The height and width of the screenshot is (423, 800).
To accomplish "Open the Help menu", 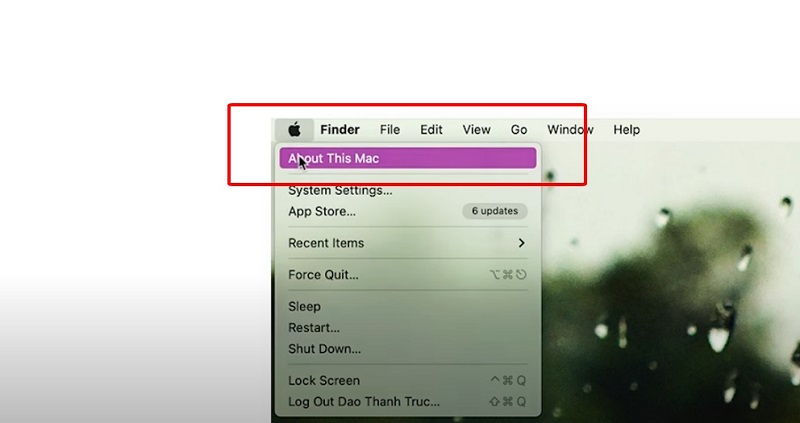I will pyautogui.click(x=627, y=130).
